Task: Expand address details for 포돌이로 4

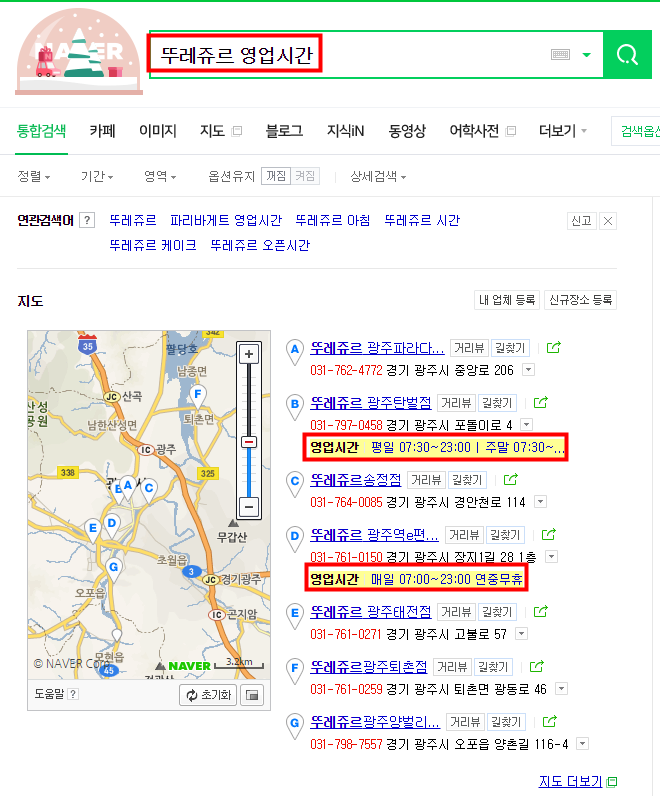Action: click(526, 424)
